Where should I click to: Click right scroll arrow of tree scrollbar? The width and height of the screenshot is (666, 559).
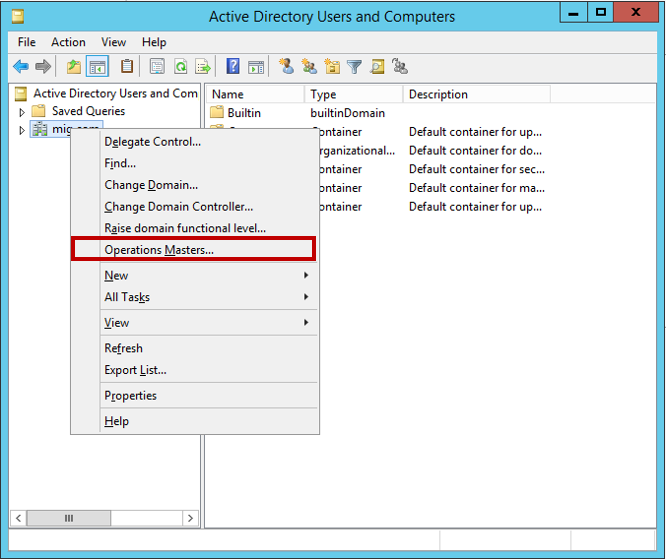190,518
